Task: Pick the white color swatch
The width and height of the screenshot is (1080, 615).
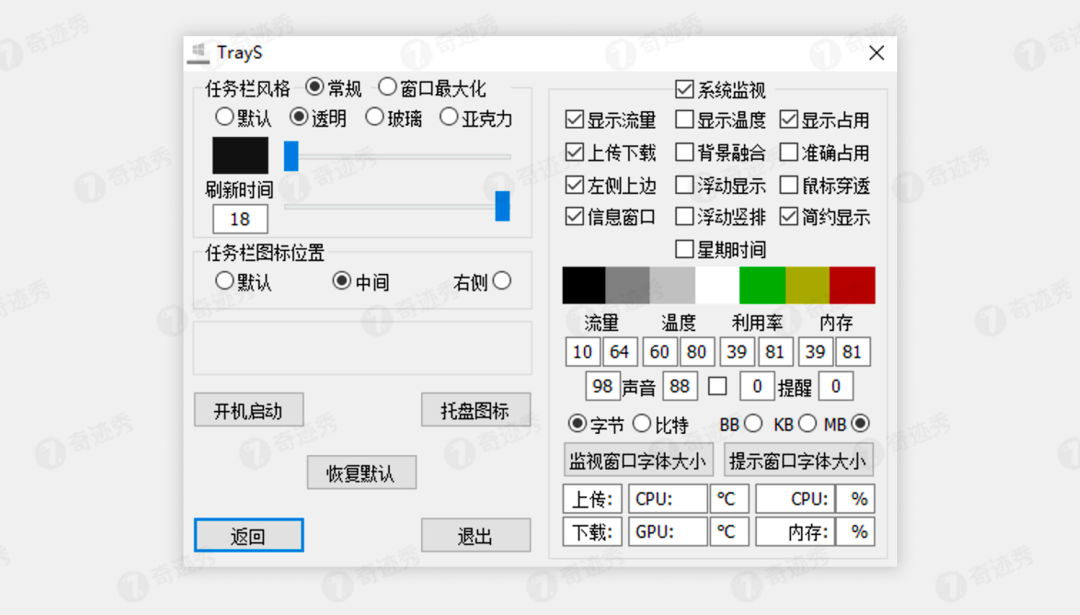Action: coord(717,285)
